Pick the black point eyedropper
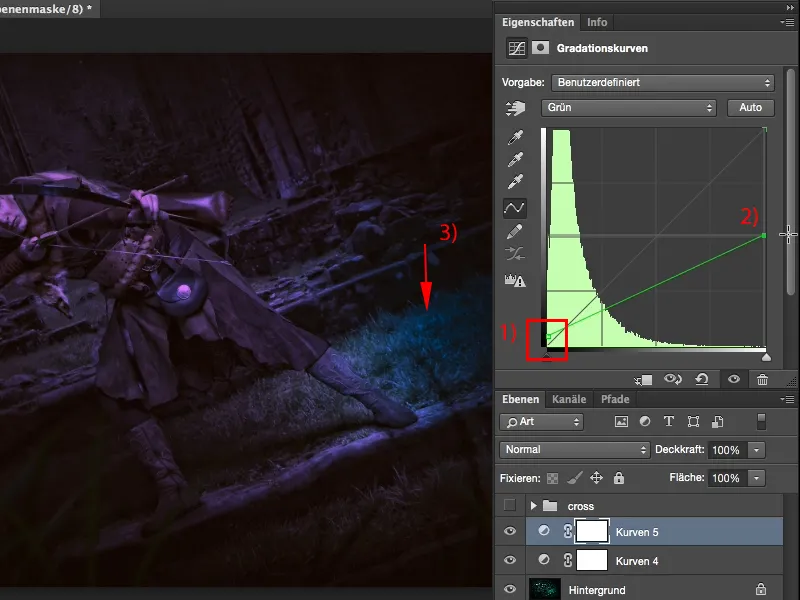The height and width of the screenshot is (600, 800). coord(515,138)
